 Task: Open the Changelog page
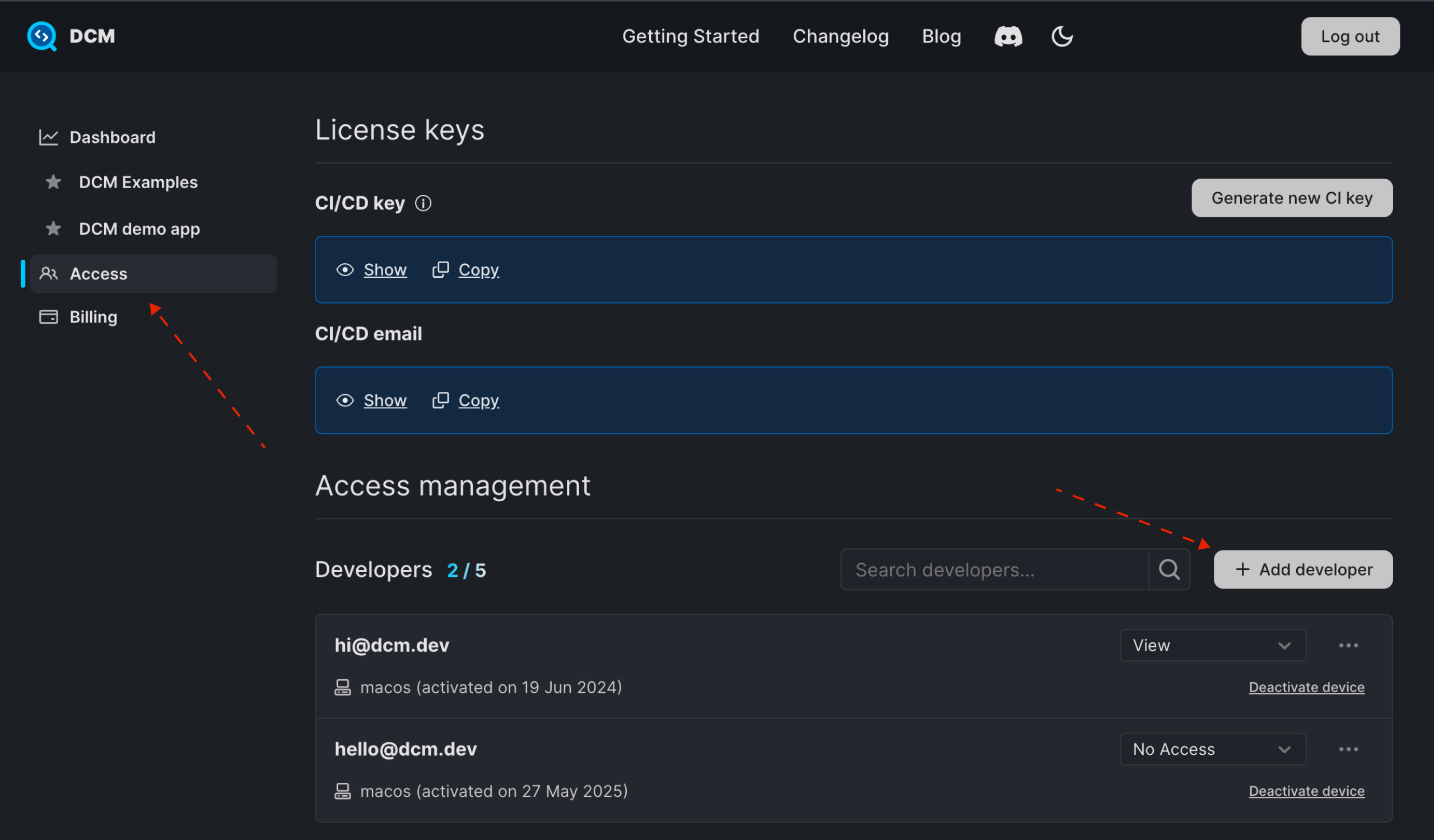click(x=840, y=36)
